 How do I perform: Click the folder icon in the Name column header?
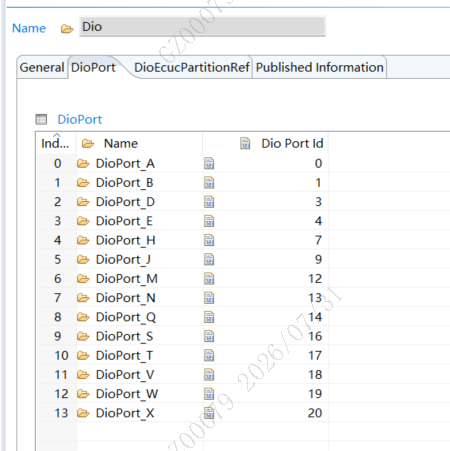[x=88, y=144]
